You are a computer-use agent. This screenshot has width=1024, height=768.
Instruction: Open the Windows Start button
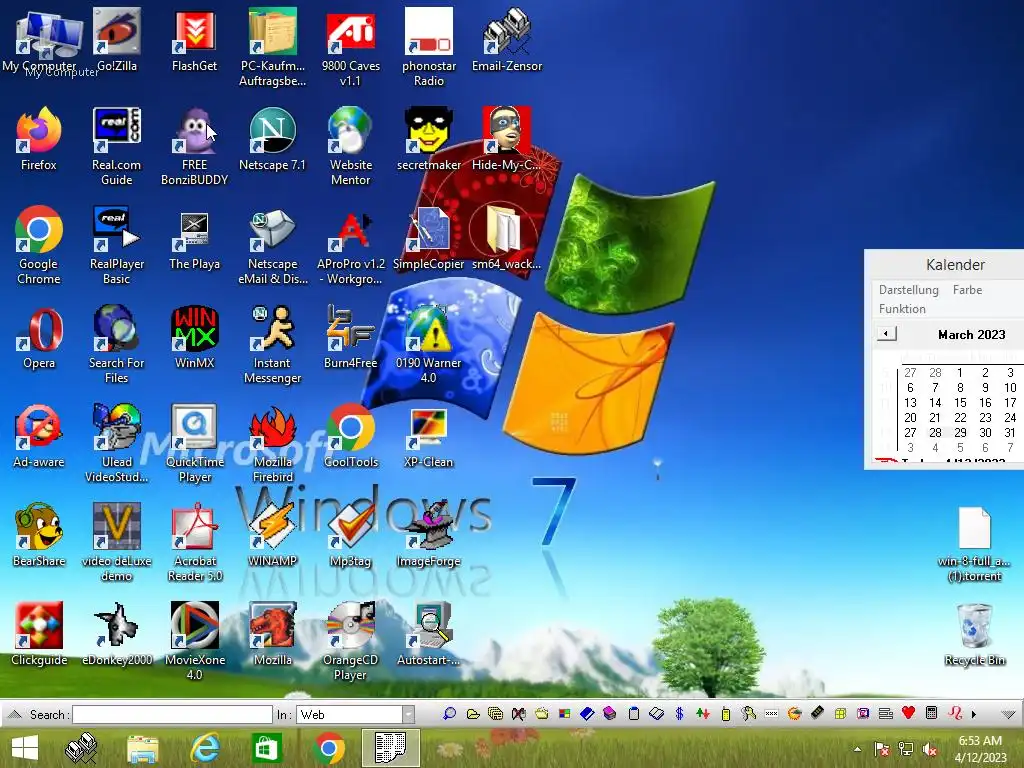(x=25, y=748)
